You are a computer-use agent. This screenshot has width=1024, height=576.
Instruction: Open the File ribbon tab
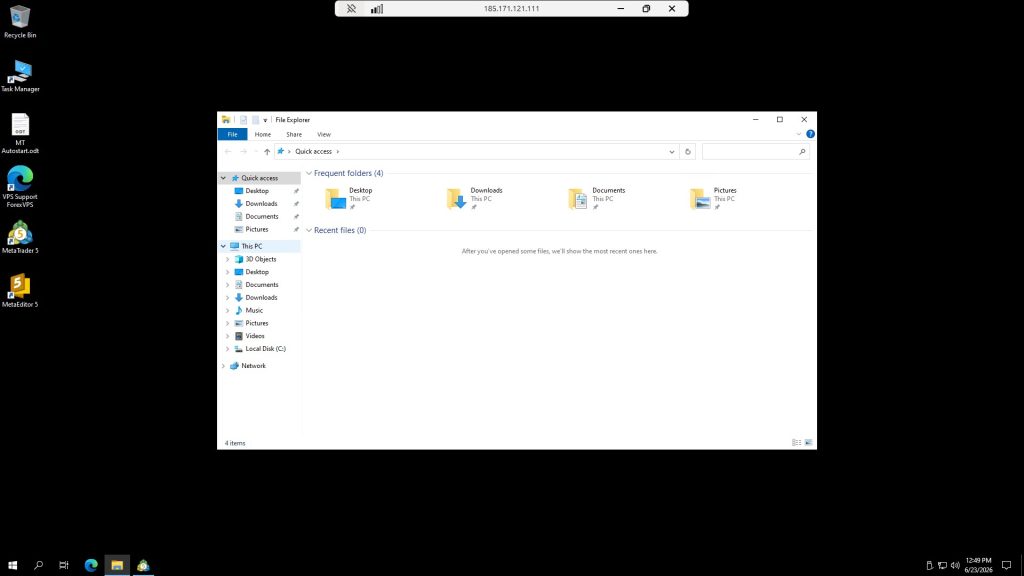pos(232,135)
